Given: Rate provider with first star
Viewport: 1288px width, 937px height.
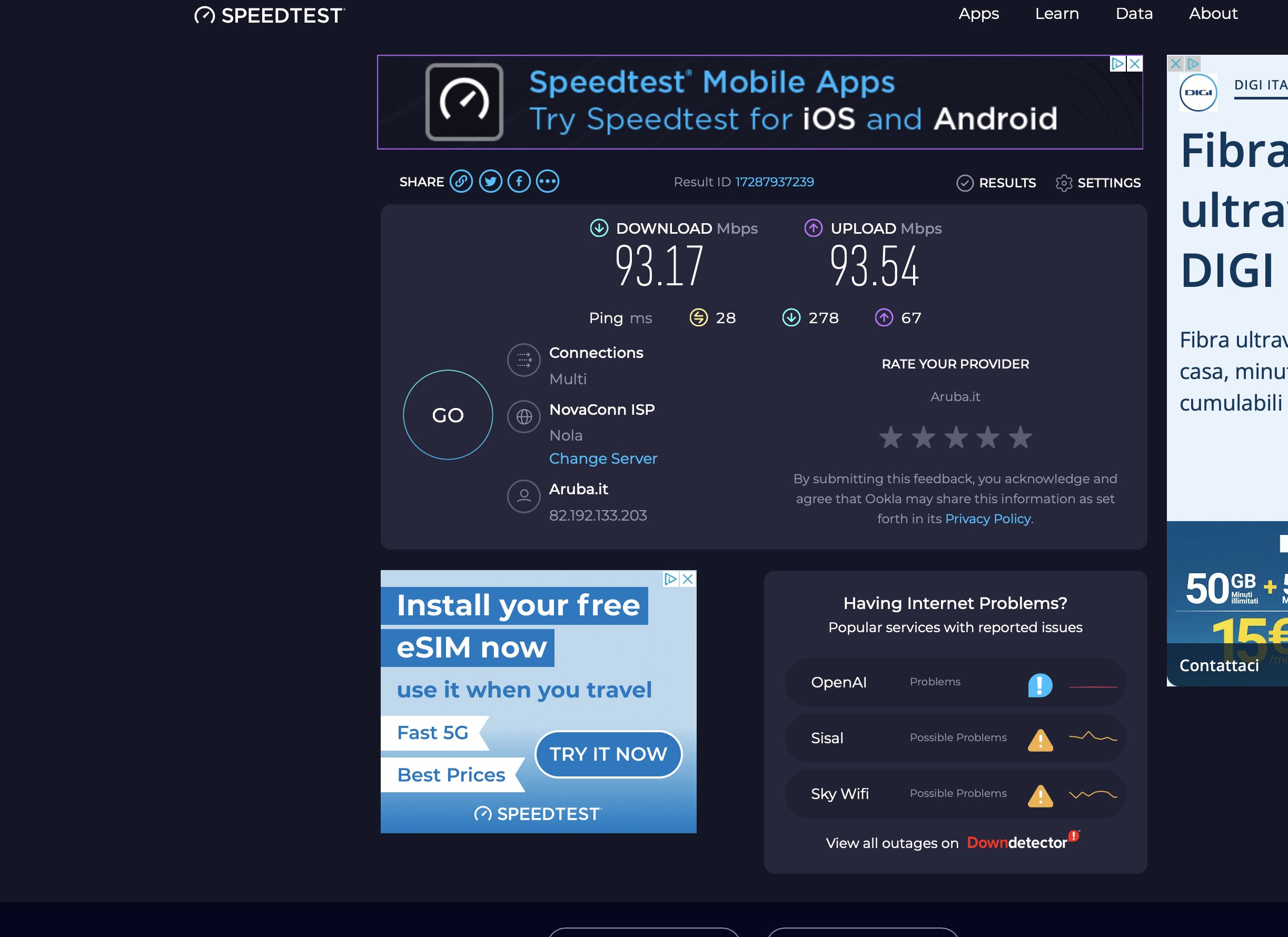Looking at the screenshot, I should (x=890, y=437).
